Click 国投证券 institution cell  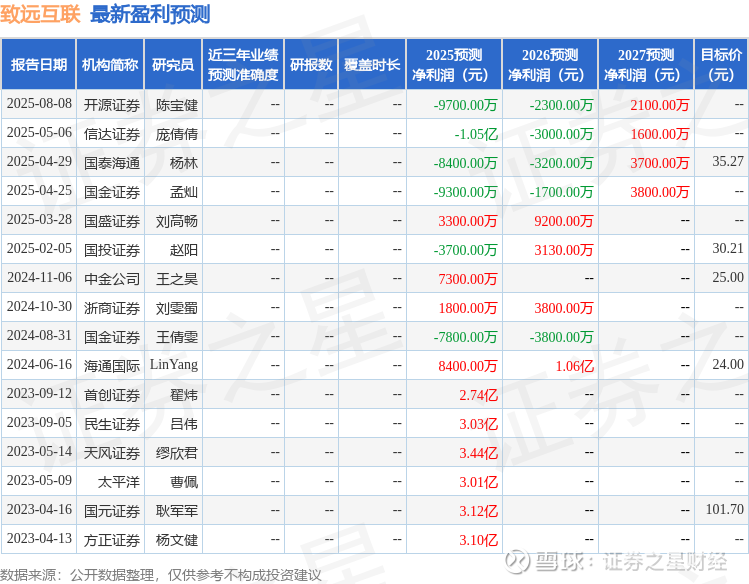point(112,250)
